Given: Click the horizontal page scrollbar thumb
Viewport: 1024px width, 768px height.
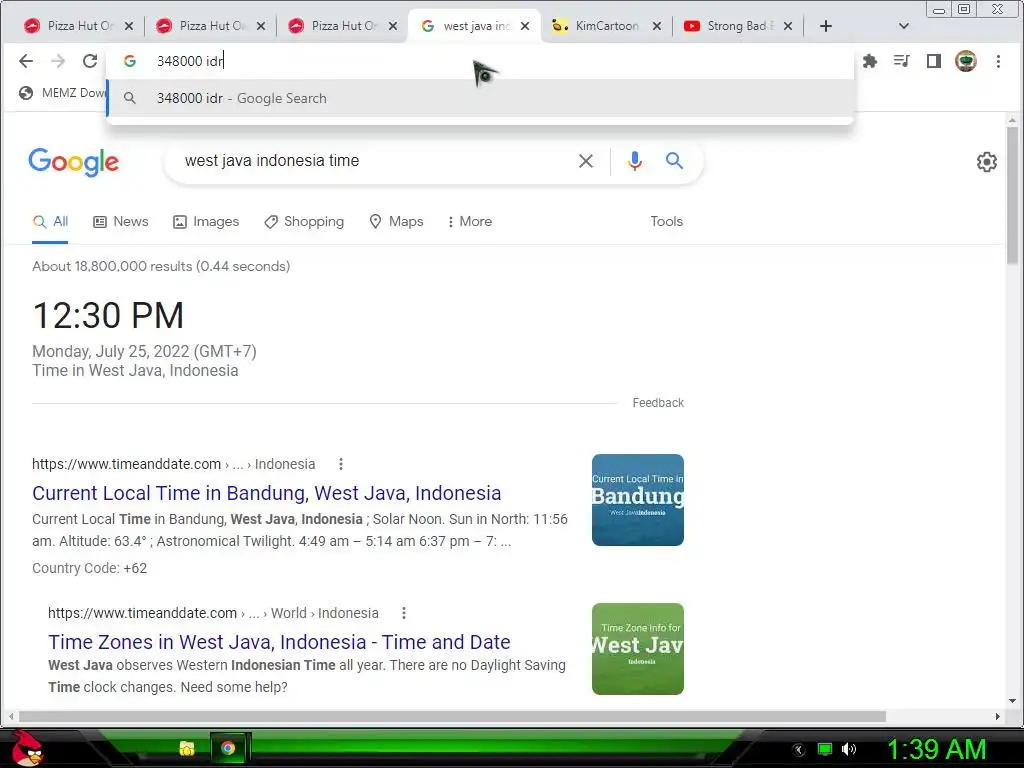Looking at the screenshot, I should point(452,716).
